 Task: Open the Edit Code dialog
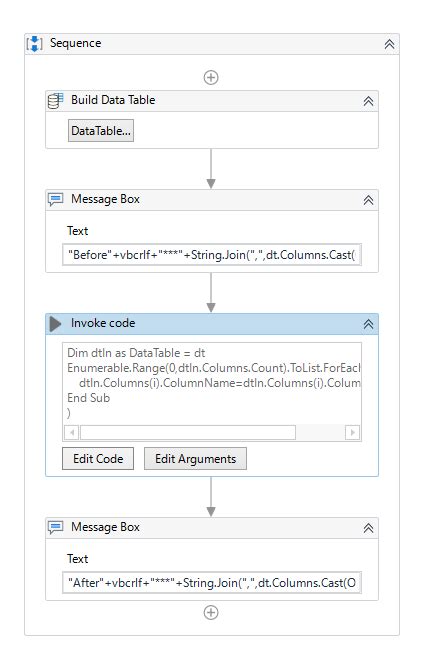pos(98,459)
